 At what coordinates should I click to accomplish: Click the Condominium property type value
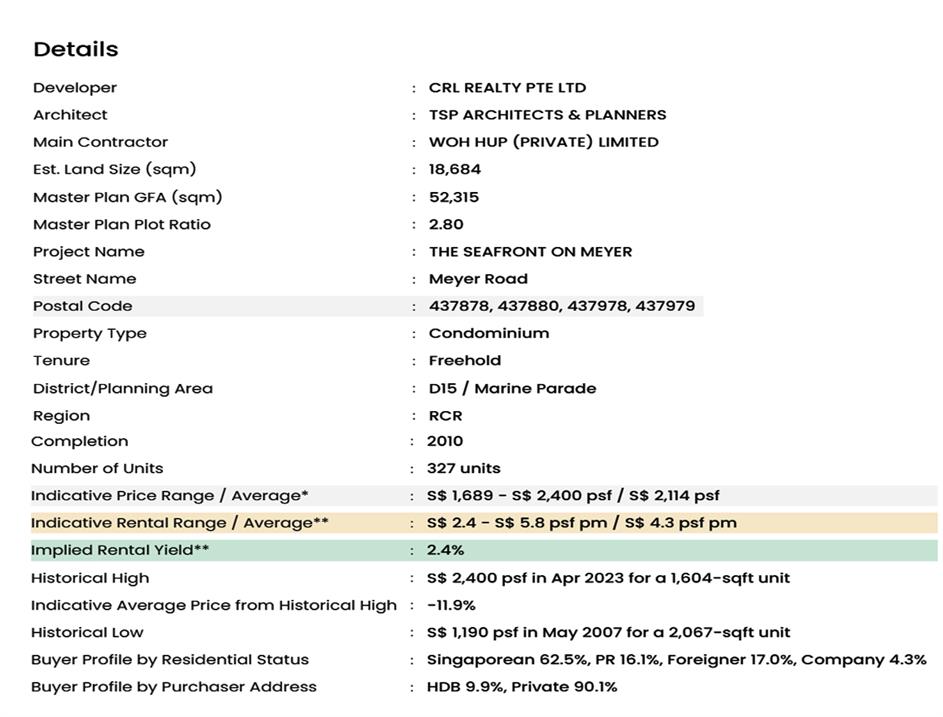click(x=489, y=333)
